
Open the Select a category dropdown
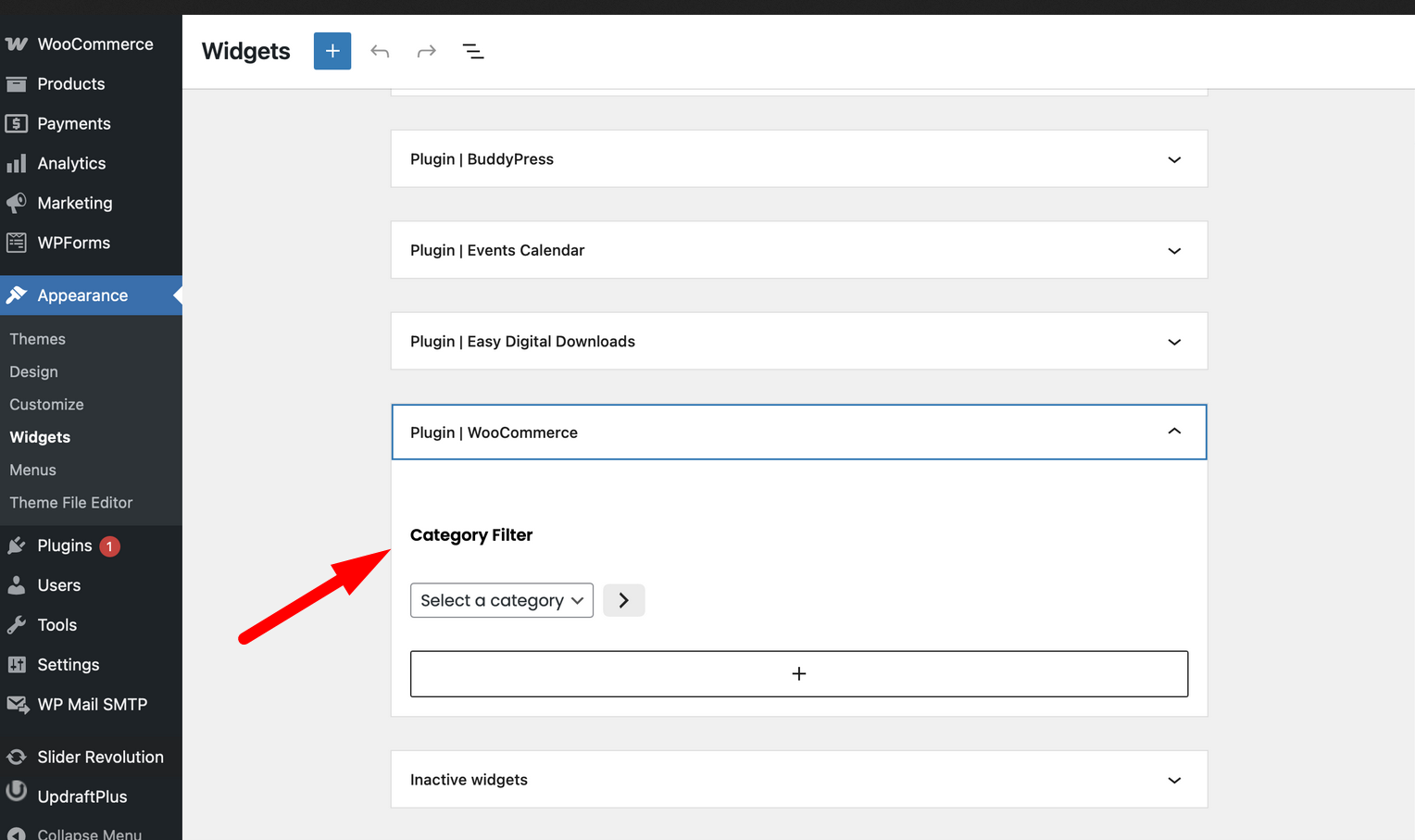[501, 600]
